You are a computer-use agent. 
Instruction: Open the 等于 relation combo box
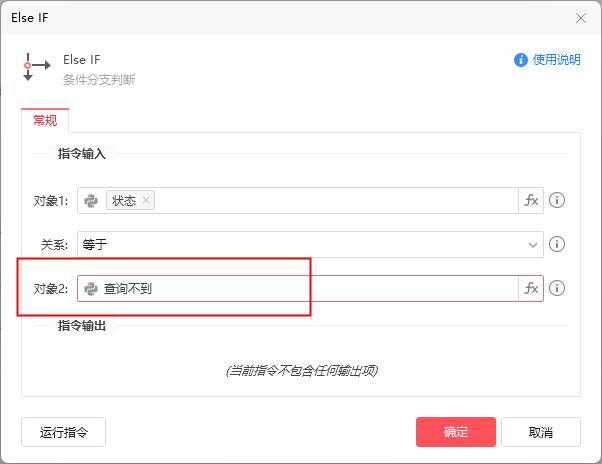[300, 244]
